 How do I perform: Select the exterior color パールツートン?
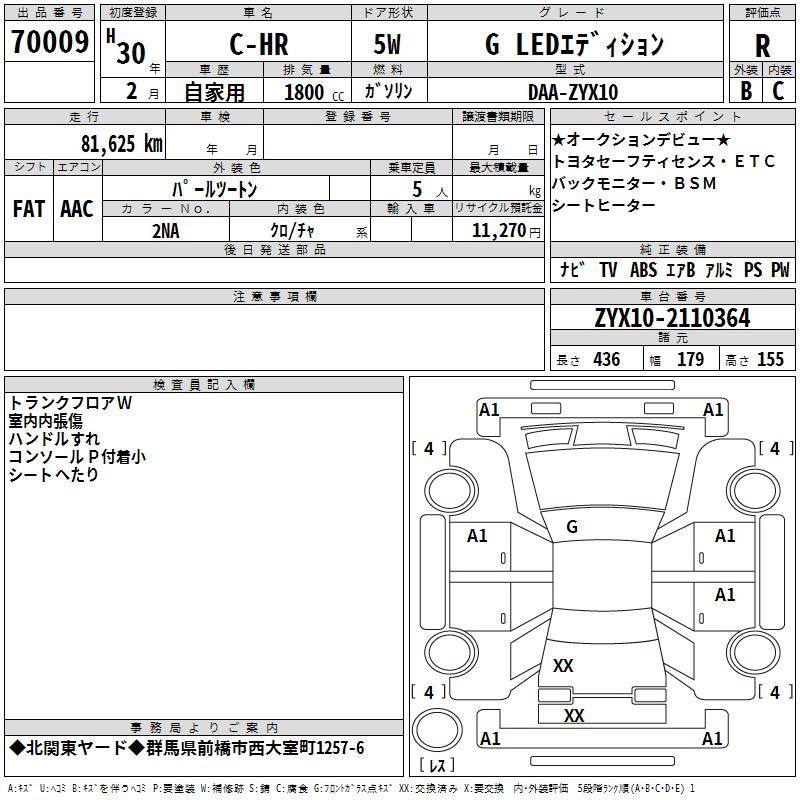(x=214, y=189)
